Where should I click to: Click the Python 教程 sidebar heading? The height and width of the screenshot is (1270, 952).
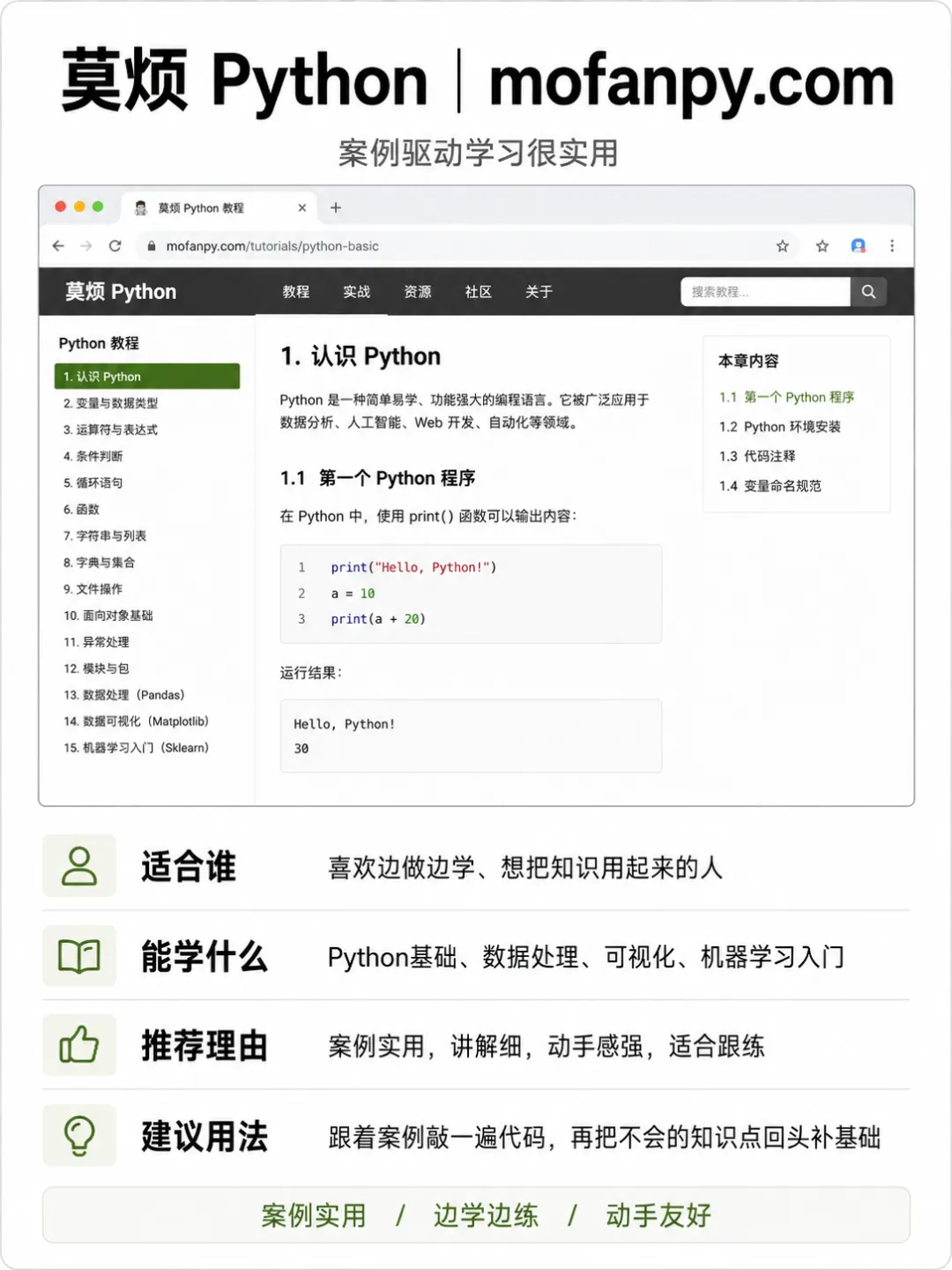click(99, 343)
